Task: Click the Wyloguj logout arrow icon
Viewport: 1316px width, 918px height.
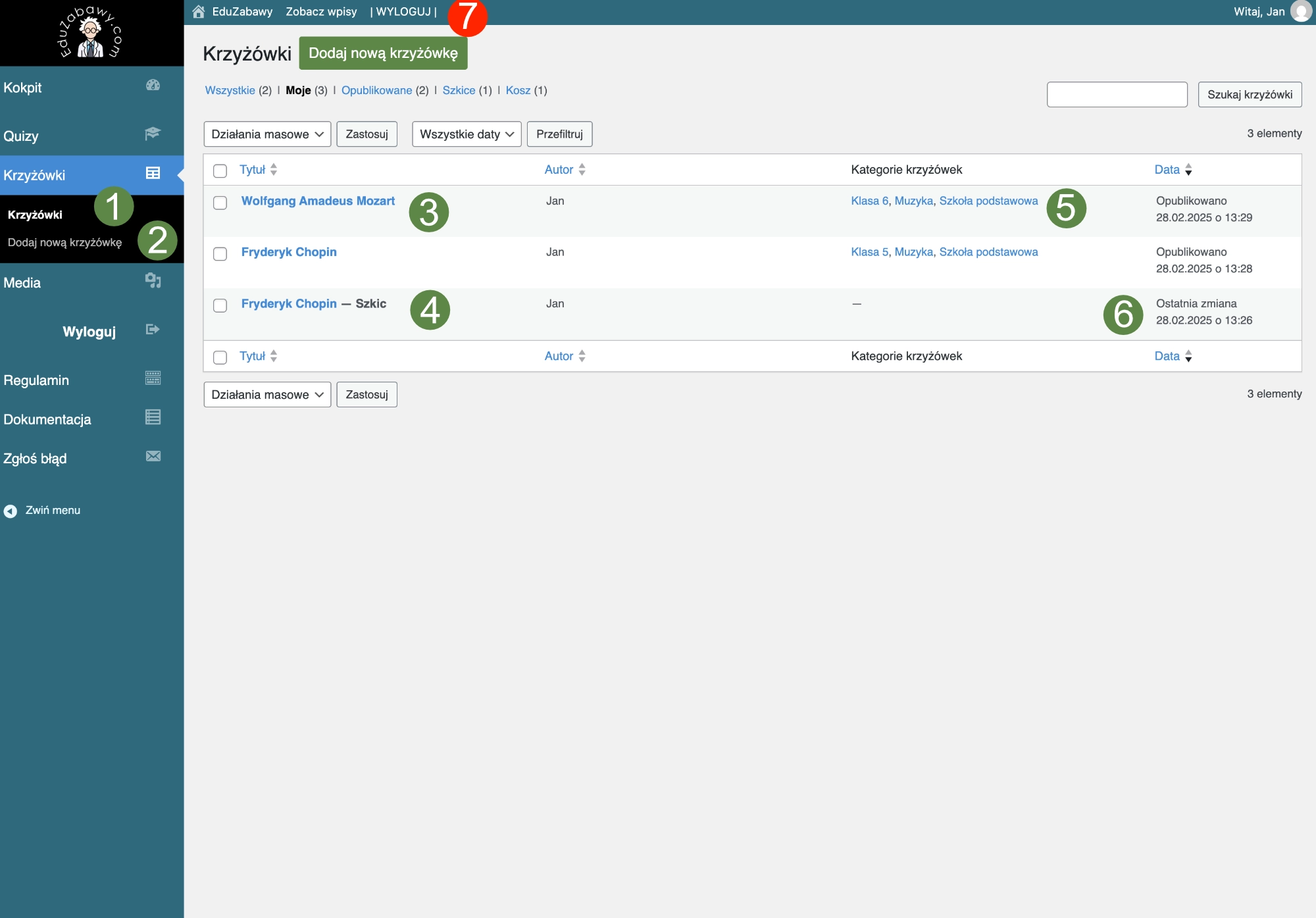Action: pos(153,330)
